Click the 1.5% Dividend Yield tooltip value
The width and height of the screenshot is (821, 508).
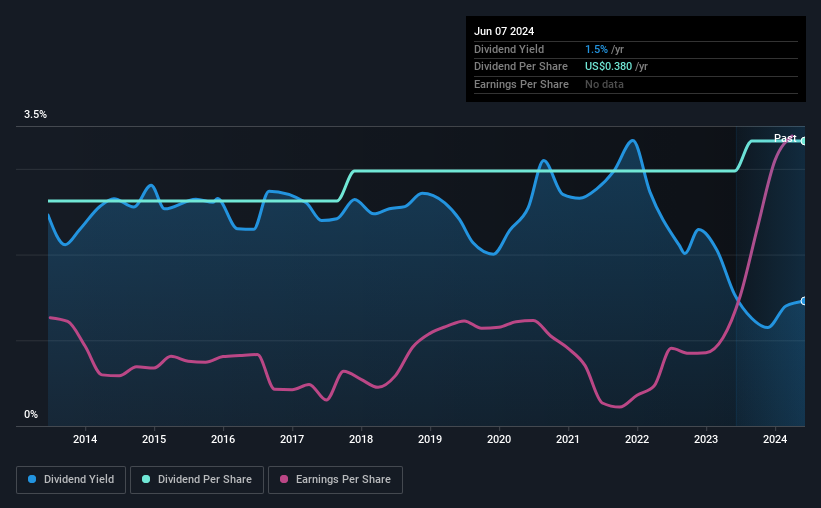[x=596, y=49]
